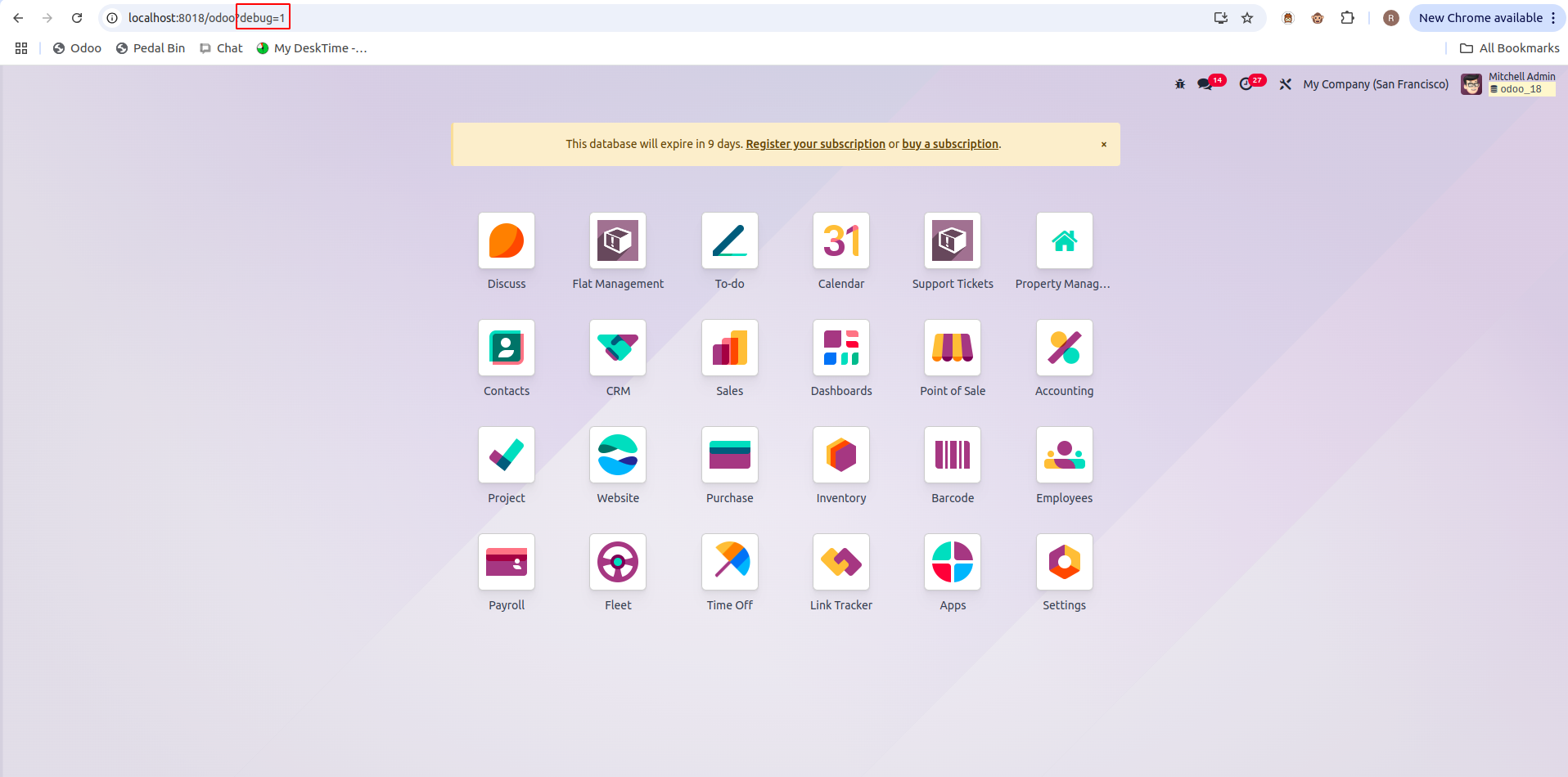Open the Sales app
Image resolution: width=1568 pixels, height=777 pixels.
pyautogui.click(x=730, y=348)
